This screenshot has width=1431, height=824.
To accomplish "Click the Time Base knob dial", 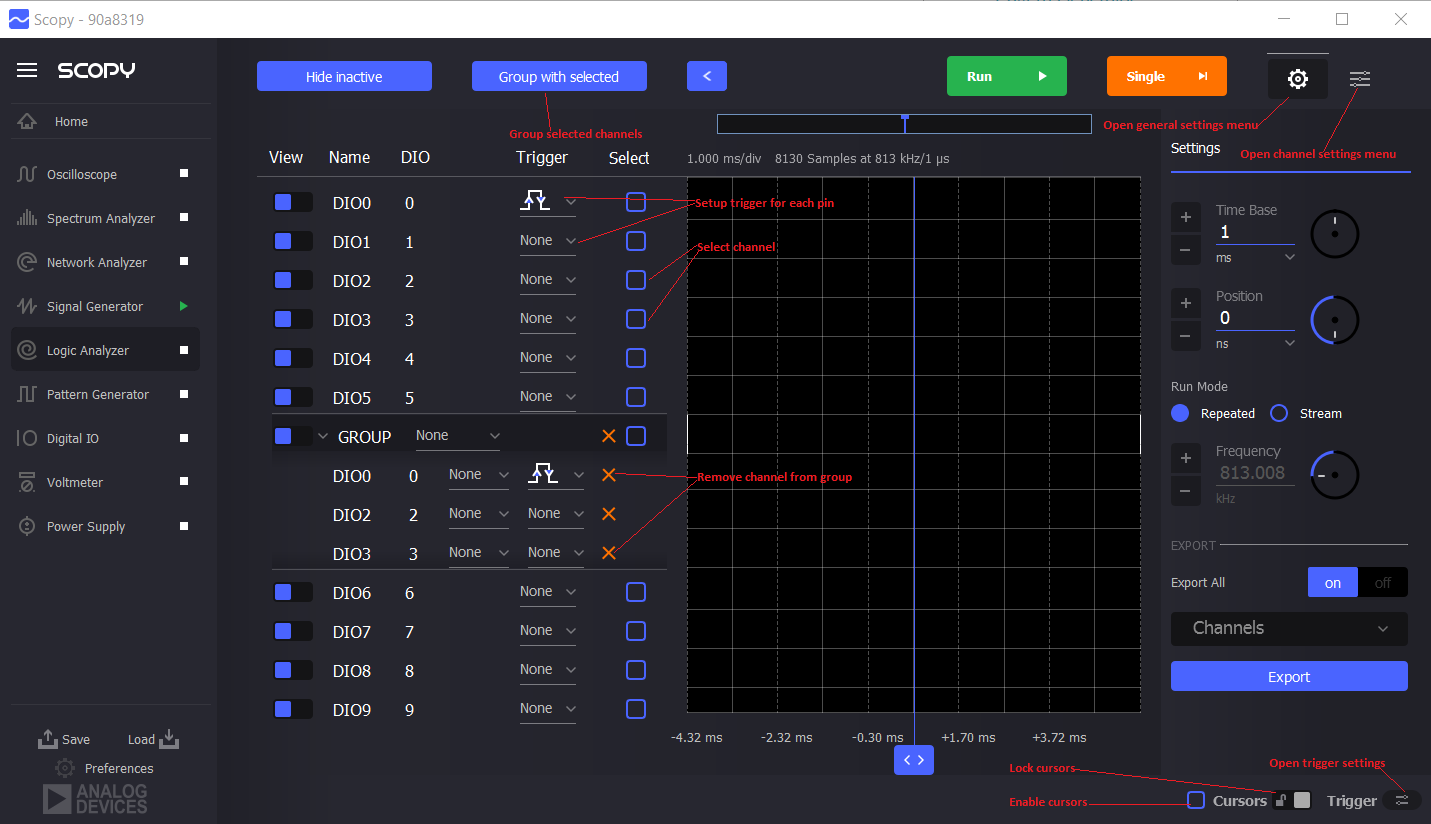I will point(1334,234).
